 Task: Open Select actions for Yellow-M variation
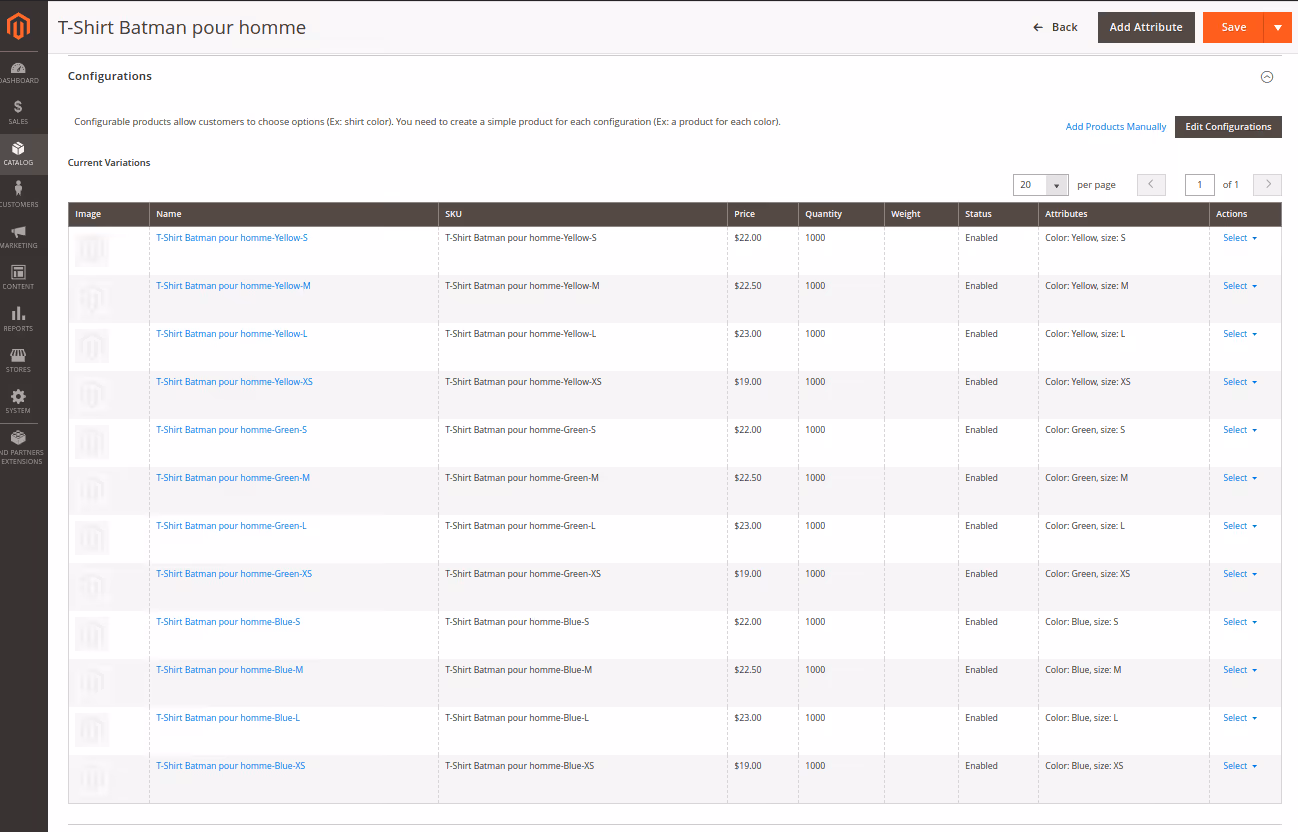(x=1240, y=286)
